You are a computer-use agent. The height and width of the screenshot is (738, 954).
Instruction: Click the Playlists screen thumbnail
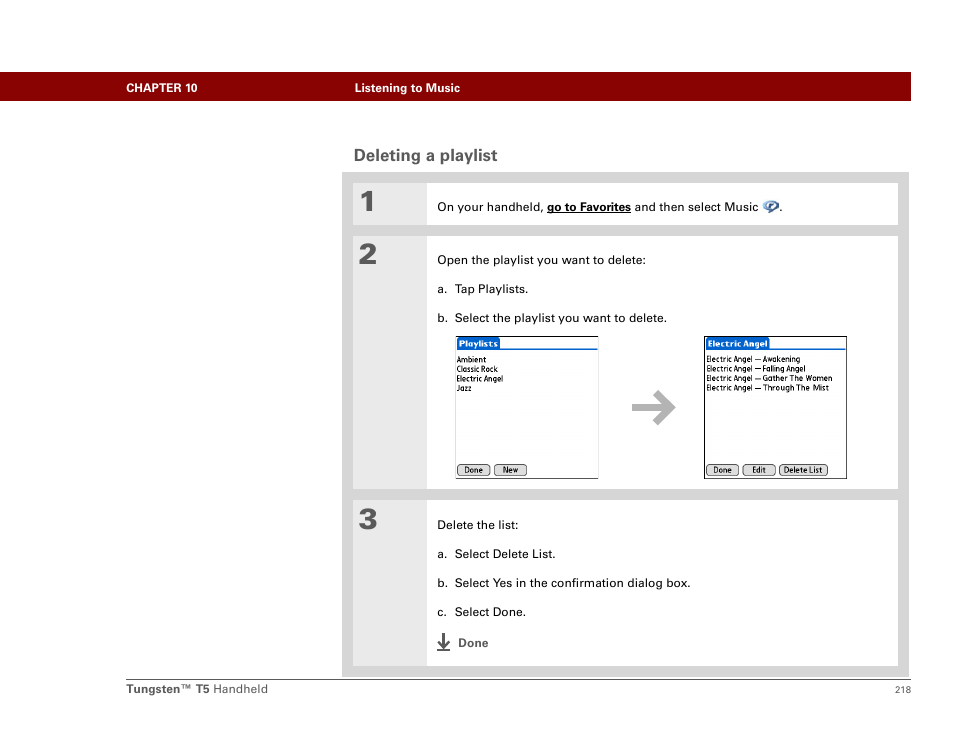click(x=527, y=408)
